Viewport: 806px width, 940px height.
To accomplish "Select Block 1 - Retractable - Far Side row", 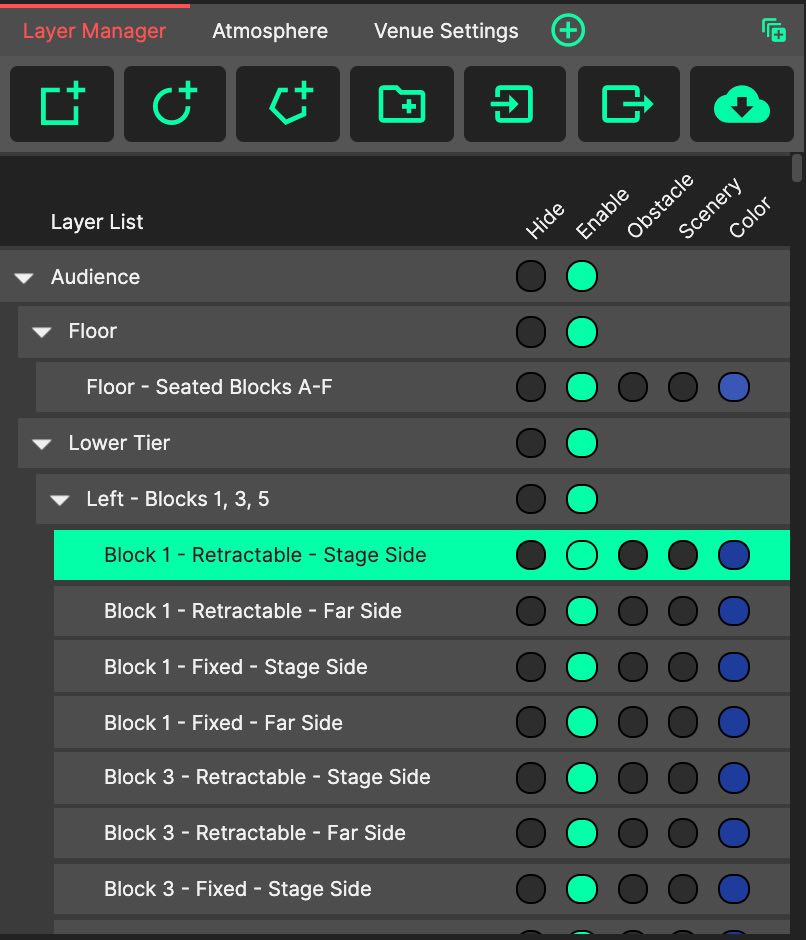I will click(x=422, y=611).
